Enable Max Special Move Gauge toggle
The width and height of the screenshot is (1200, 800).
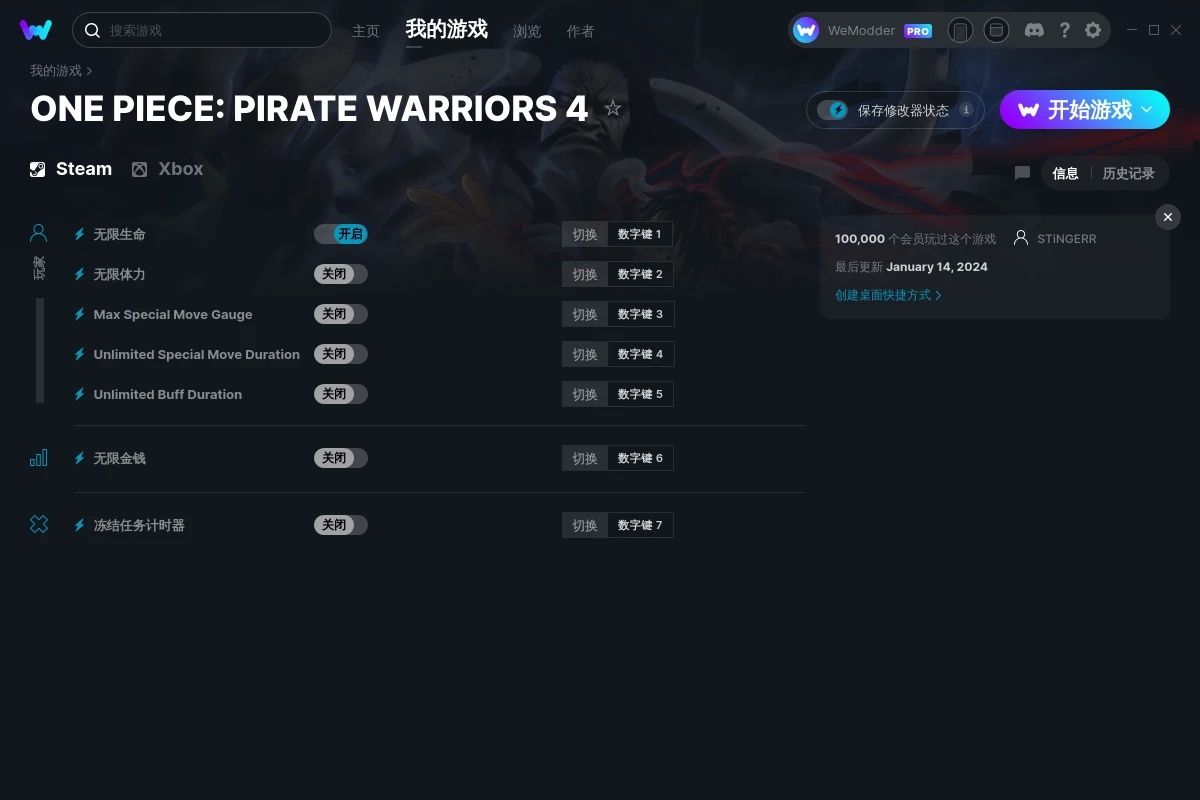click(341, 314)
